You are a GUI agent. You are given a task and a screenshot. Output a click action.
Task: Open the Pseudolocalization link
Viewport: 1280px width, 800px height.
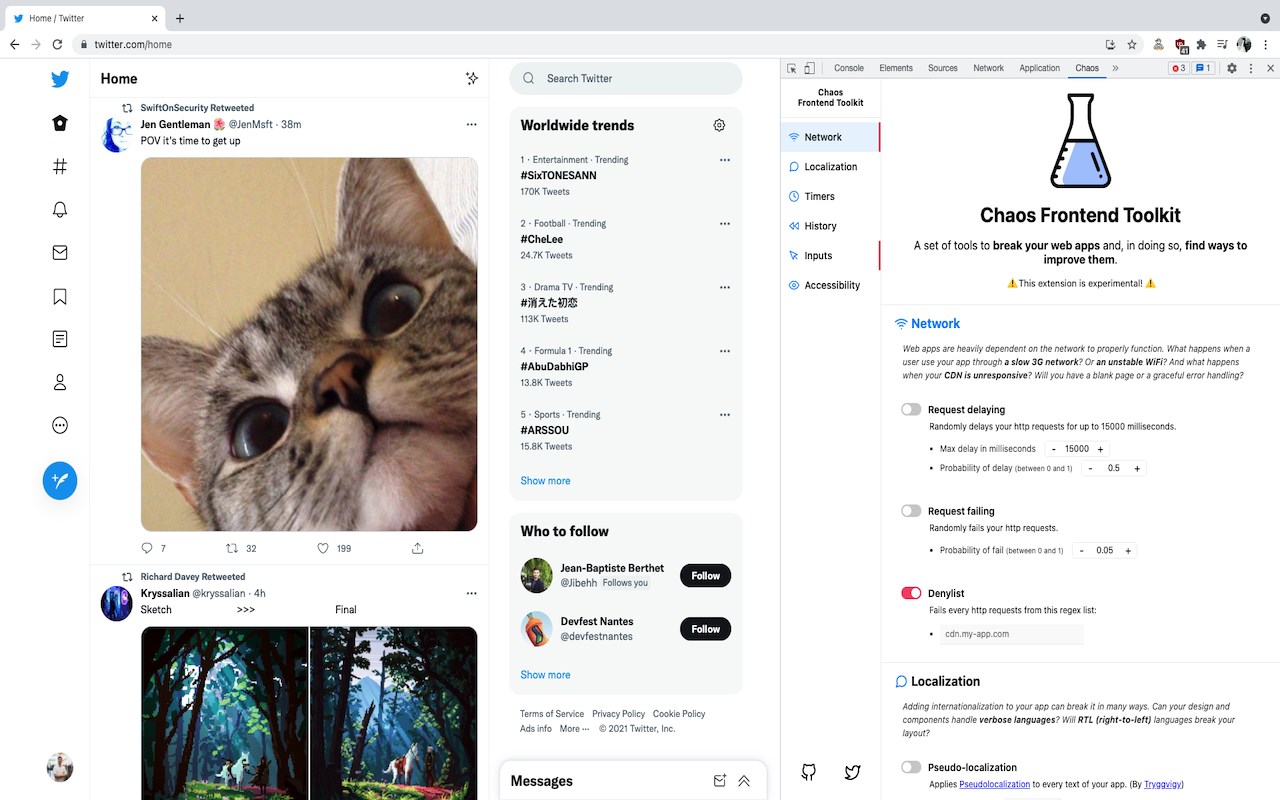pos(994,784)
